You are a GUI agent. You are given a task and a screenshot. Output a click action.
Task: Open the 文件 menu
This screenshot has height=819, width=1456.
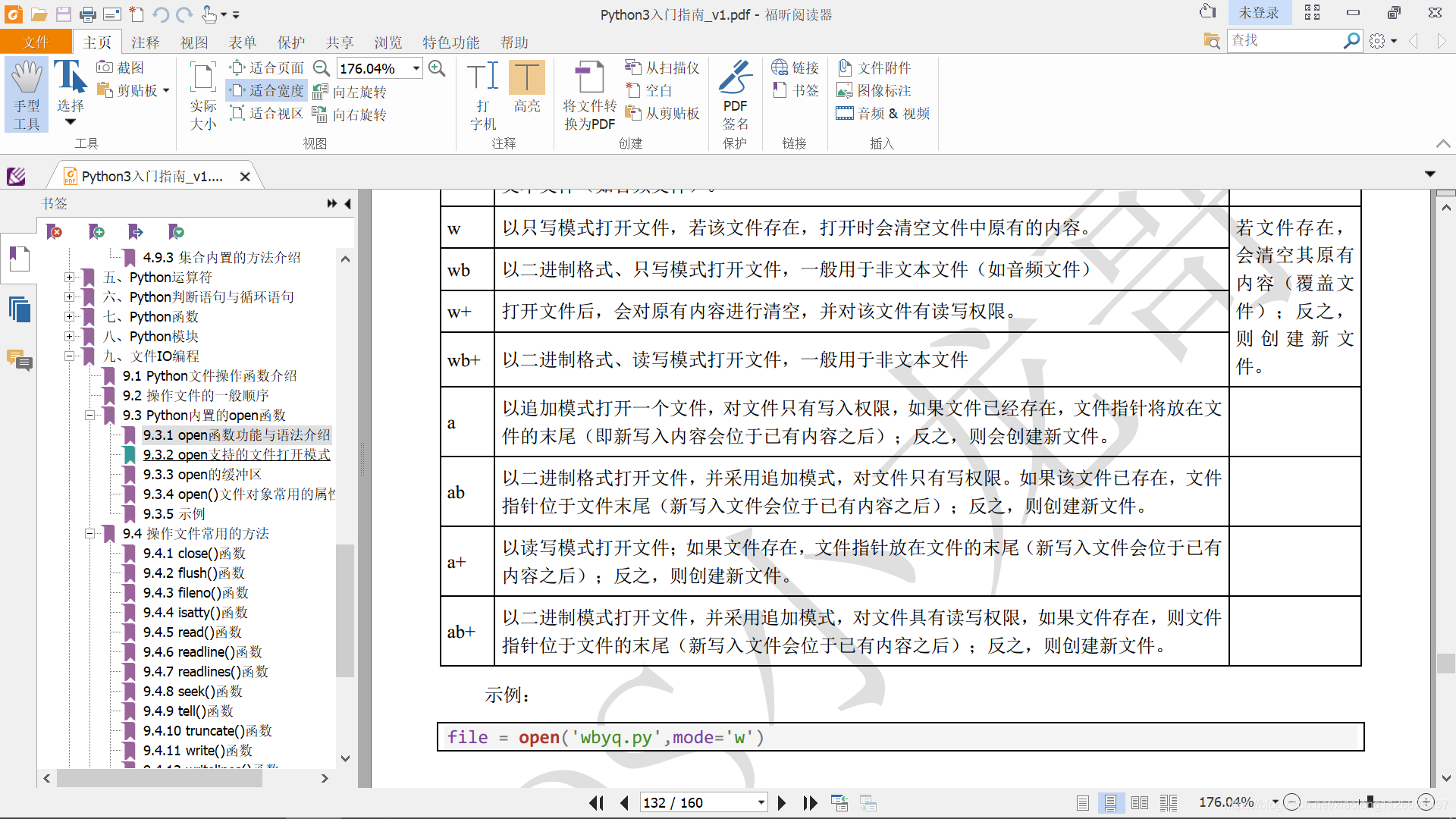[36, 42]
